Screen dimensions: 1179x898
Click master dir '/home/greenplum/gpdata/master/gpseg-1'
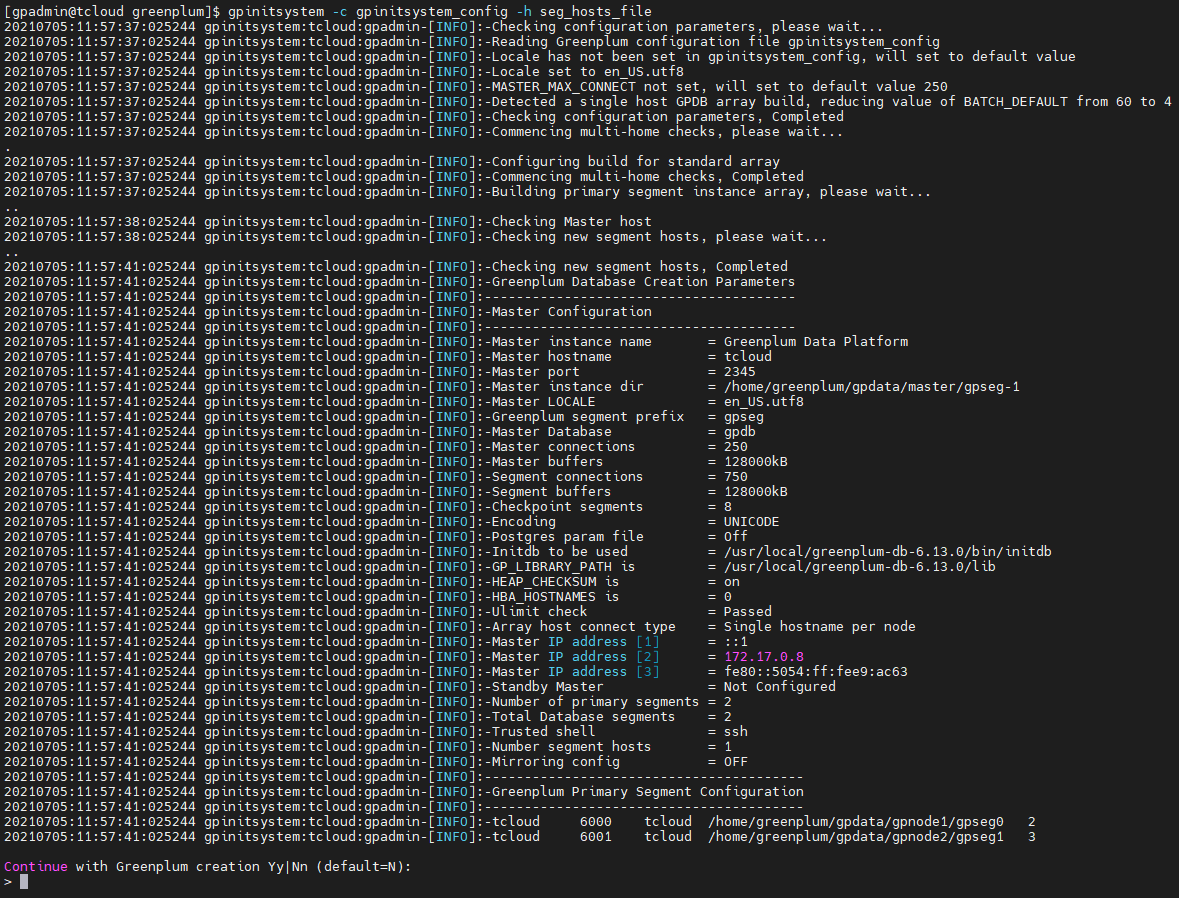pyautogui.click(x=871, y=387)
